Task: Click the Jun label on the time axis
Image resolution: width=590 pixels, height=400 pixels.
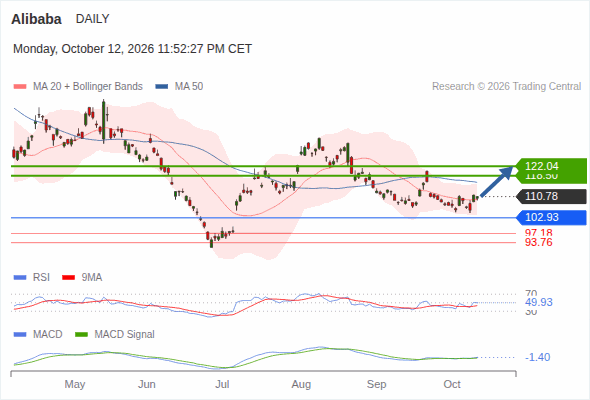Action: click(147, 384)
